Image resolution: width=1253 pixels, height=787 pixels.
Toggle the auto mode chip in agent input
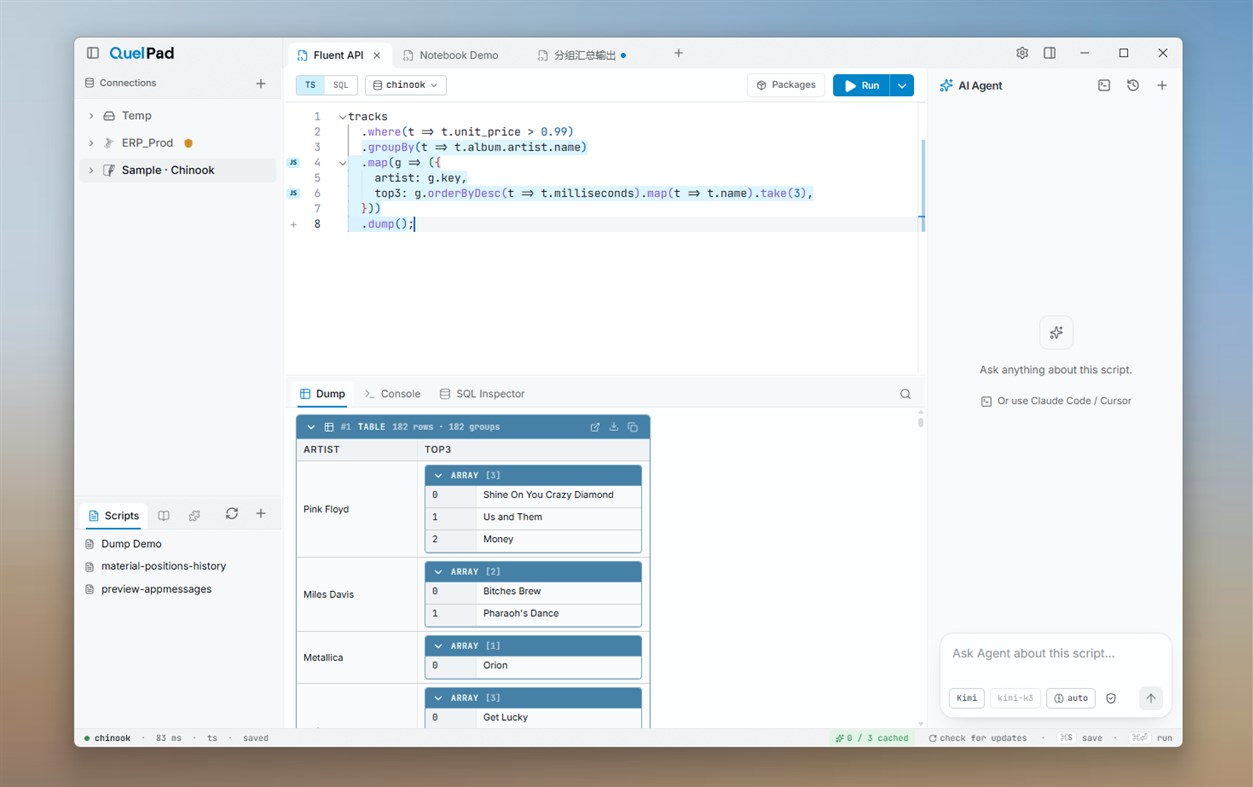1071,698
